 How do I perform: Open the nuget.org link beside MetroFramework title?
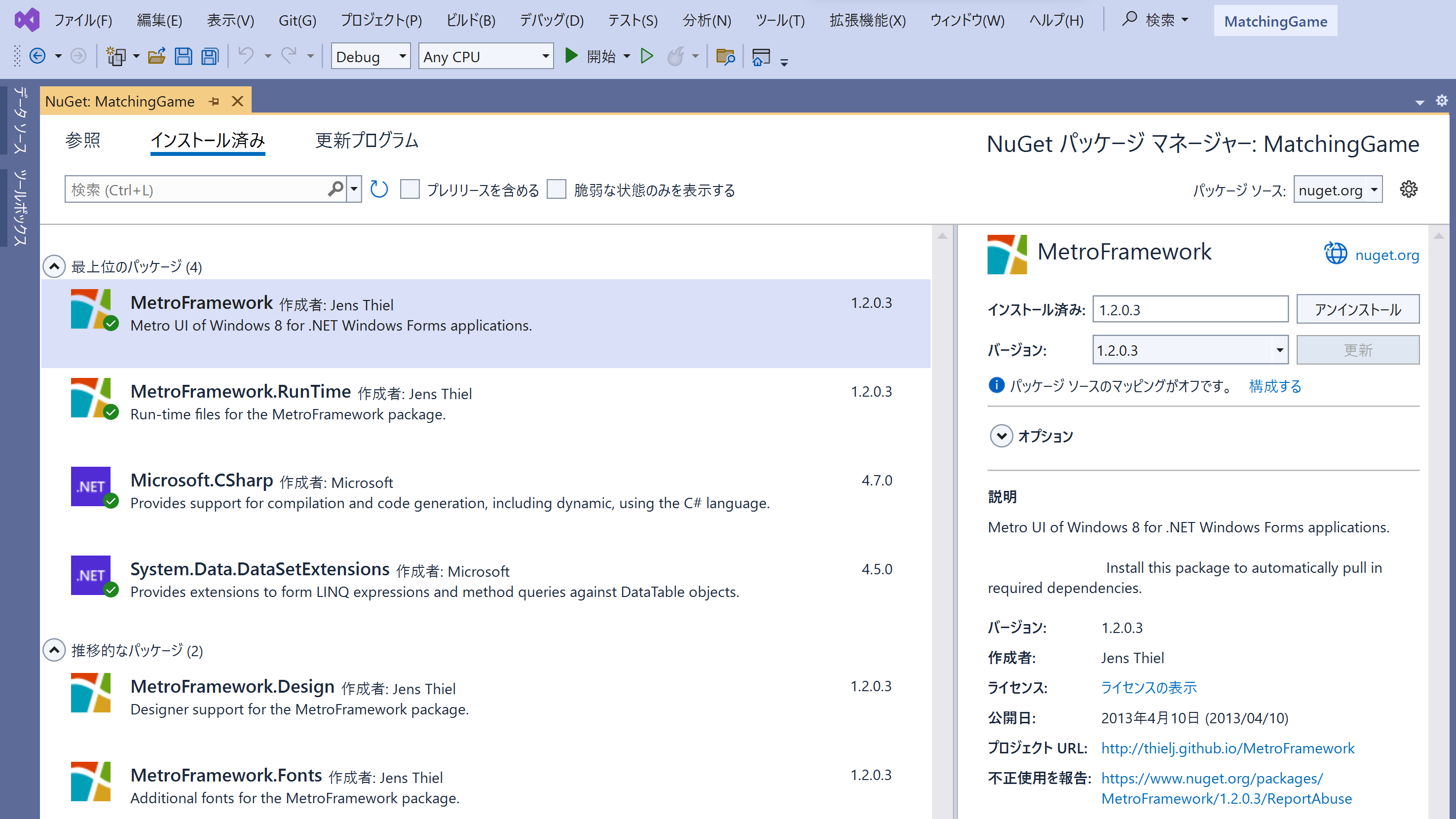click(1386, 255)
